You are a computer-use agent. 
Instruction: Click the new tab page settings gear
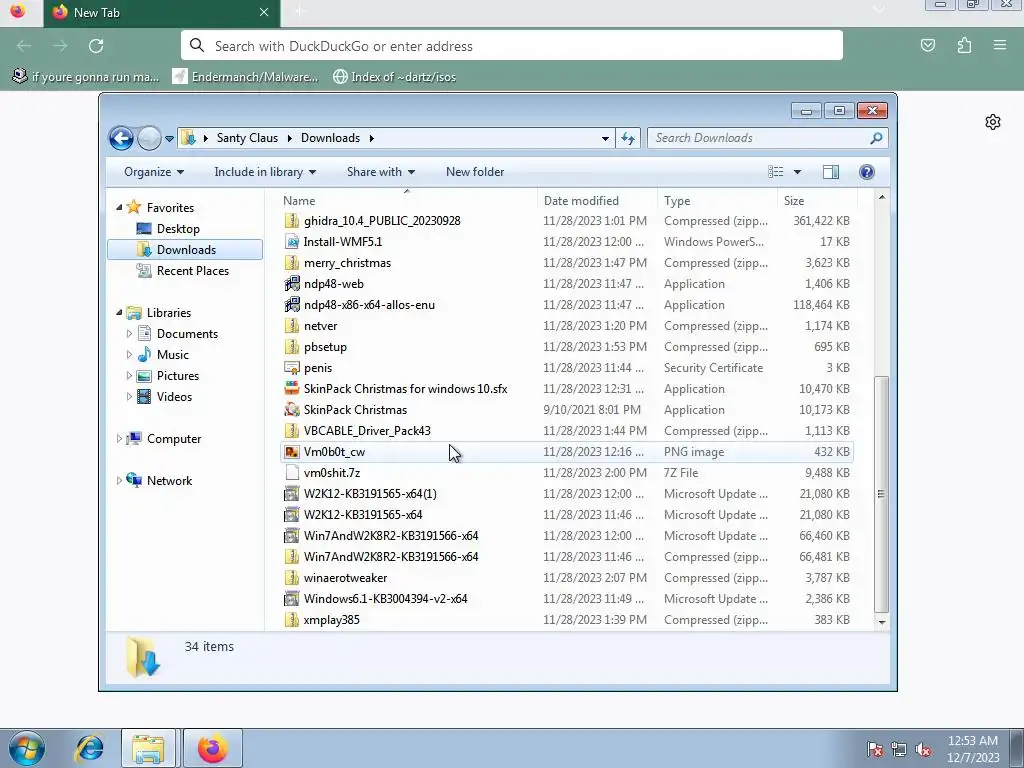click(993, 122)
